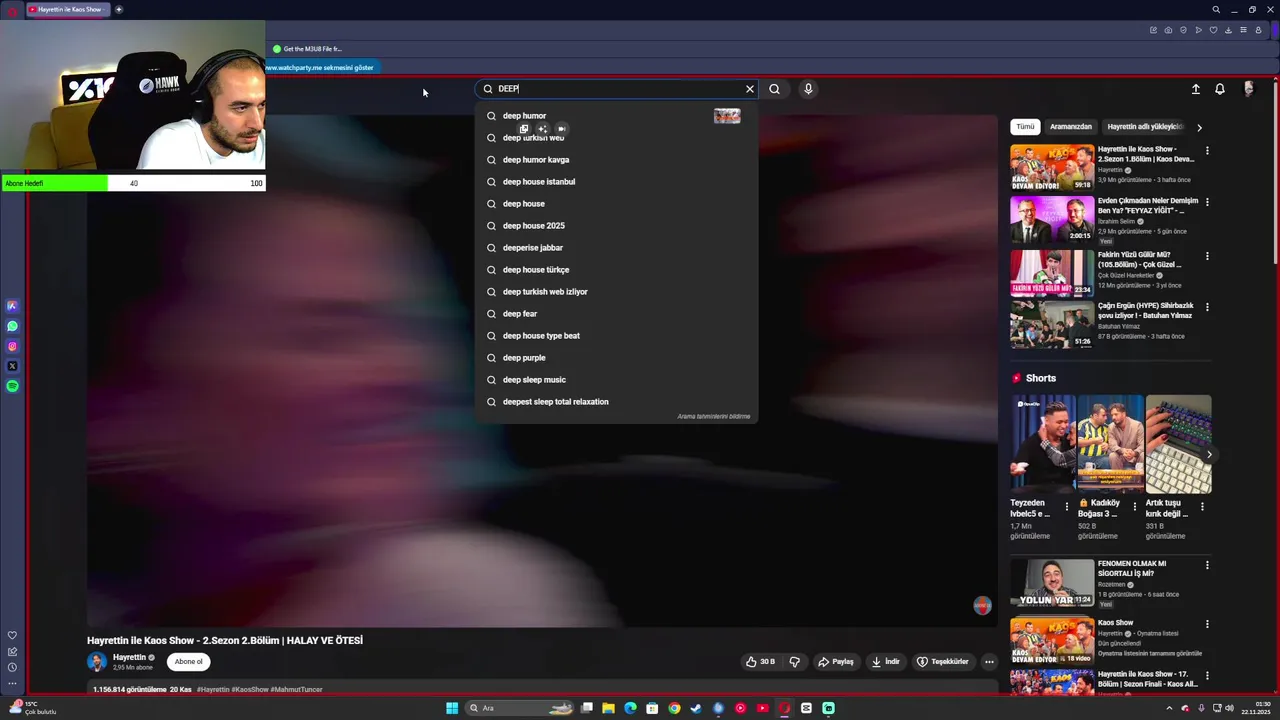
Task: Open the "Fakirin Yüzü Gülür Mü?" video thumbnail
Action: point(1052,273)
